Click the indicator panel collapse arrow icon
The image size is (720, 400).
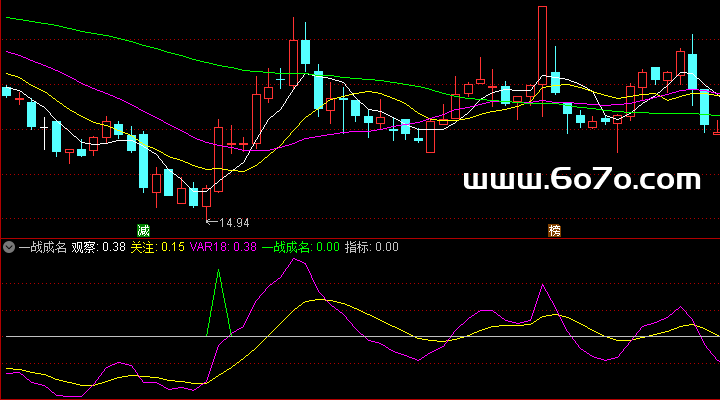click(10, 247)
